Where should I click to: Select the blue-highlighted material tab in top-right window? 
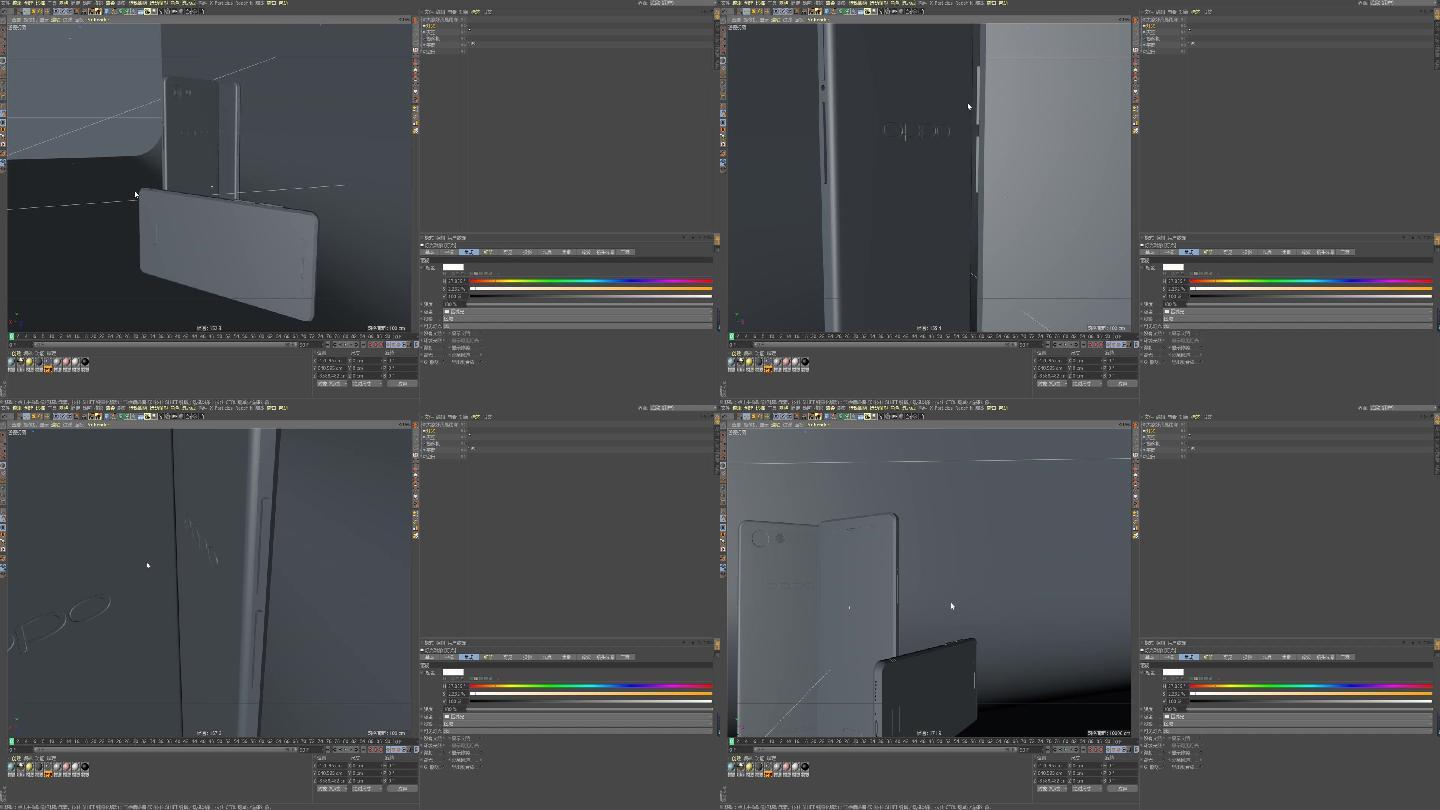coord(1189,252)
